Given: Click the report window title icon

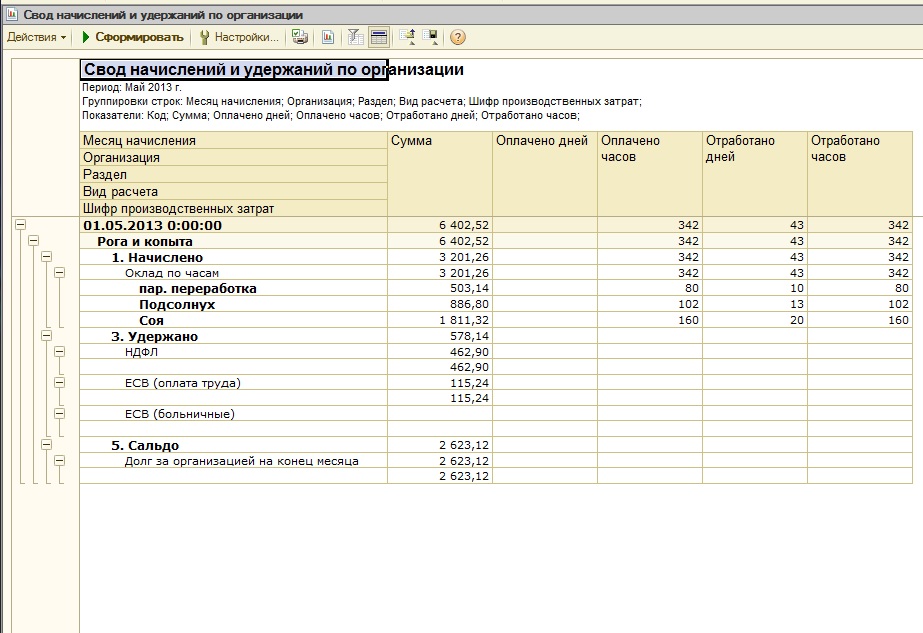Looking at the screenshot, I should (x=12, y=14).
